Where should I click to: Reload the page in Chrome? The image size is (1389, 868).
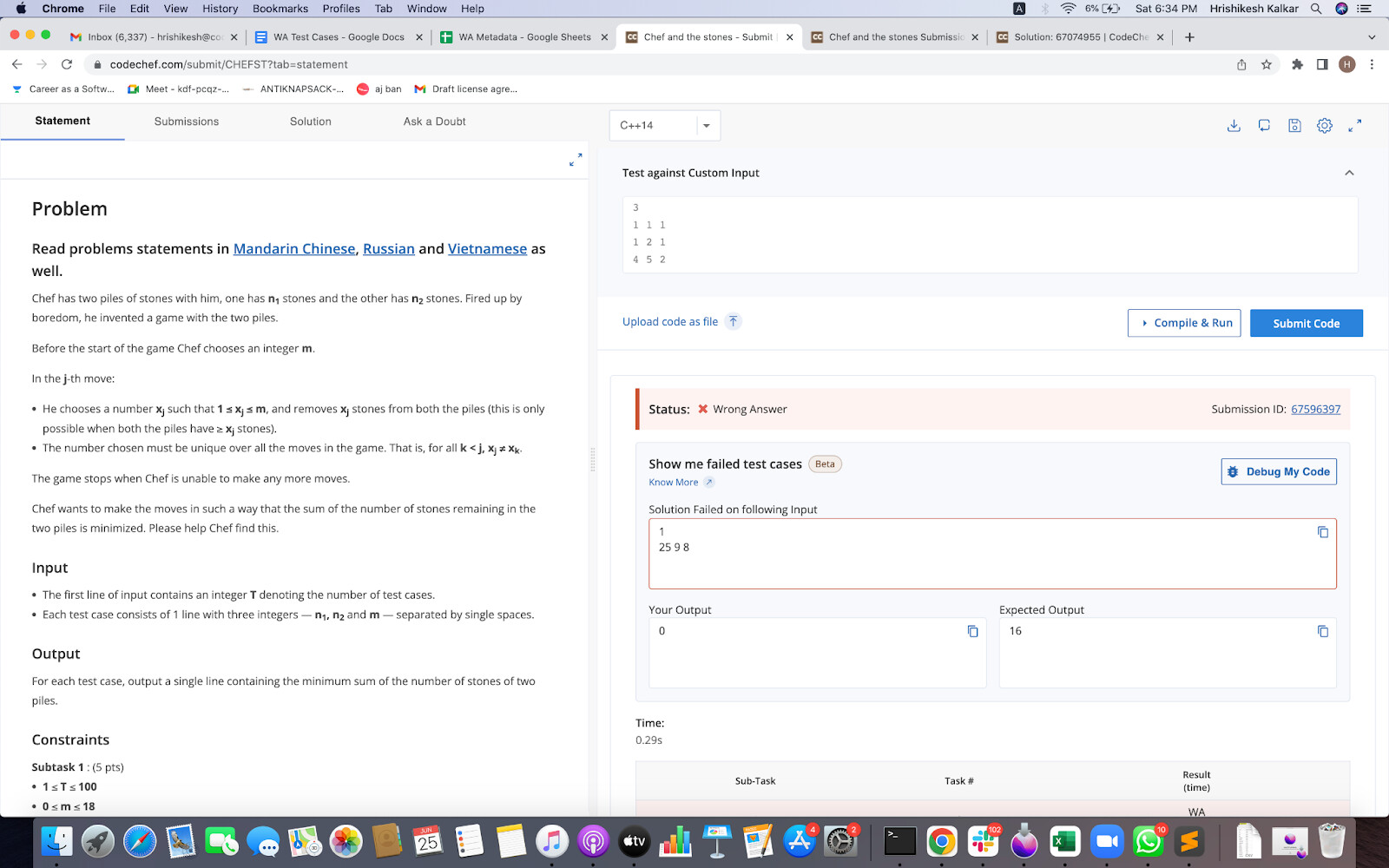(x=67, y=64)
